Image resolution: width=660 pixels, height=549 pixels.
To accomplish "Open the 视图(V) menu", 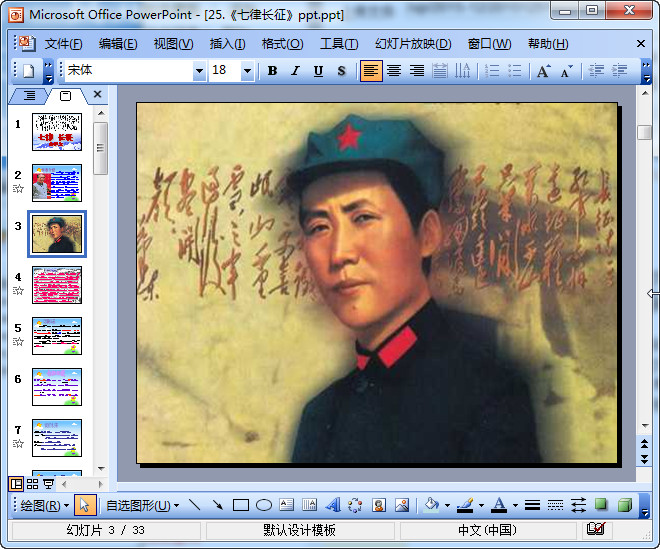I will click(173, 44).
